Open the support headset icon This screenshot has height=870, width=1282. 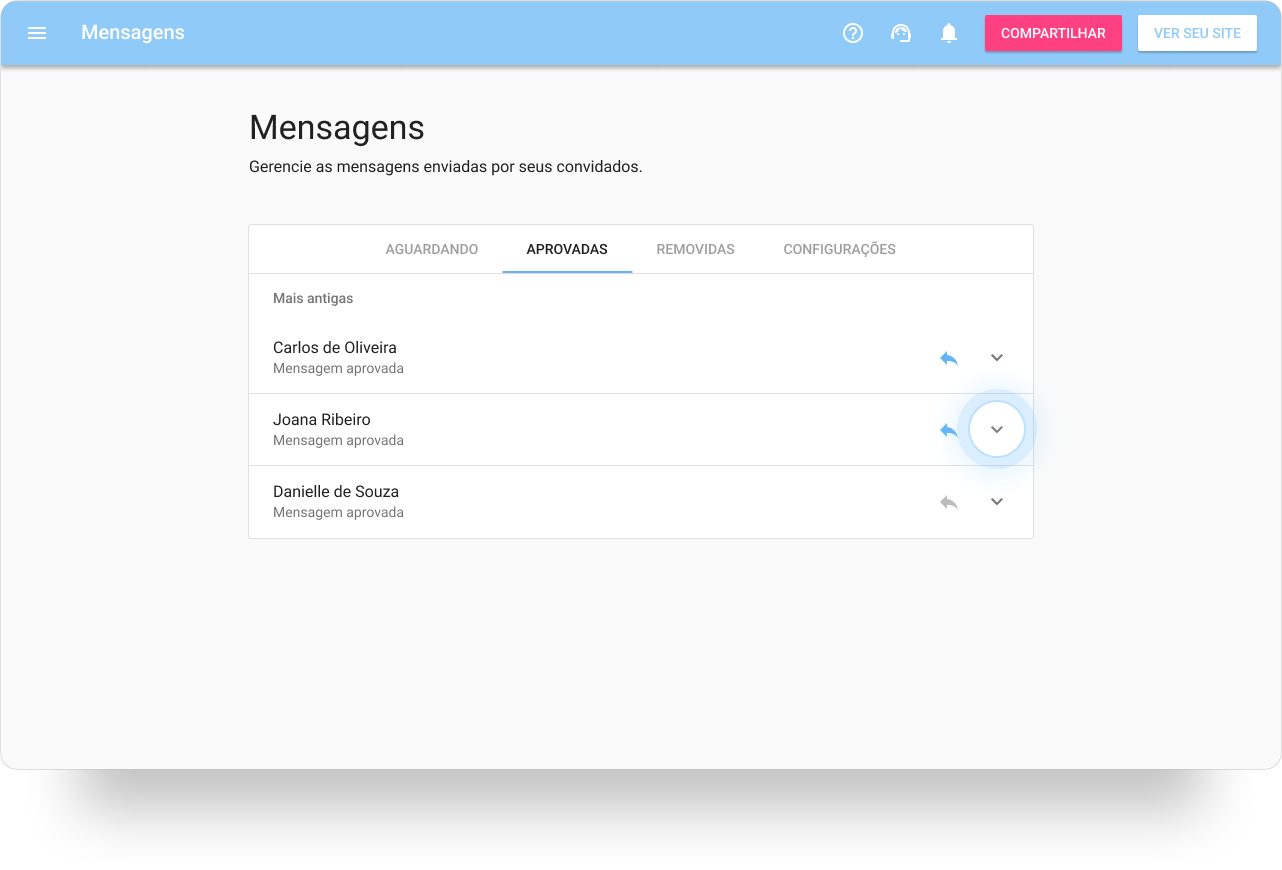901,33
